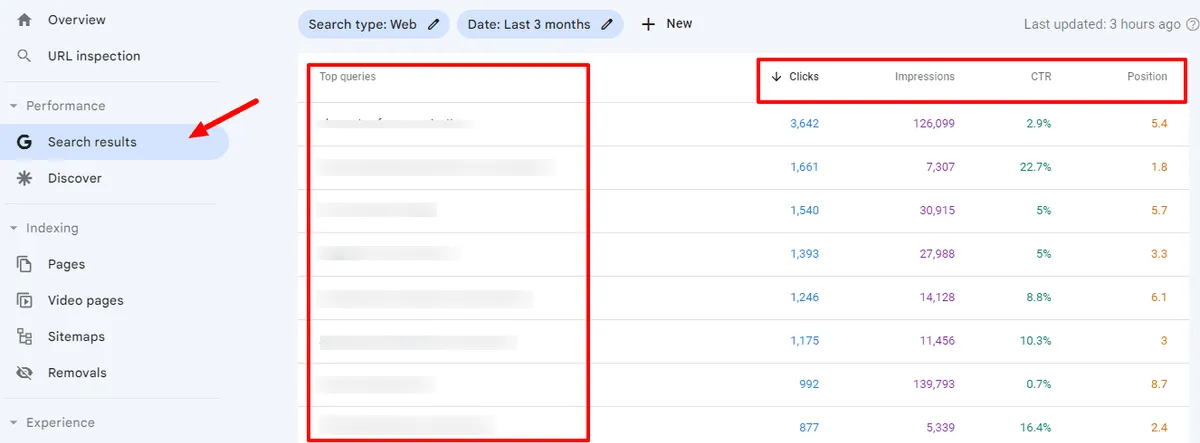Select the 126,099 impressions cell
The width and height of the screenshot is (1200, 443).
point(934,124)
